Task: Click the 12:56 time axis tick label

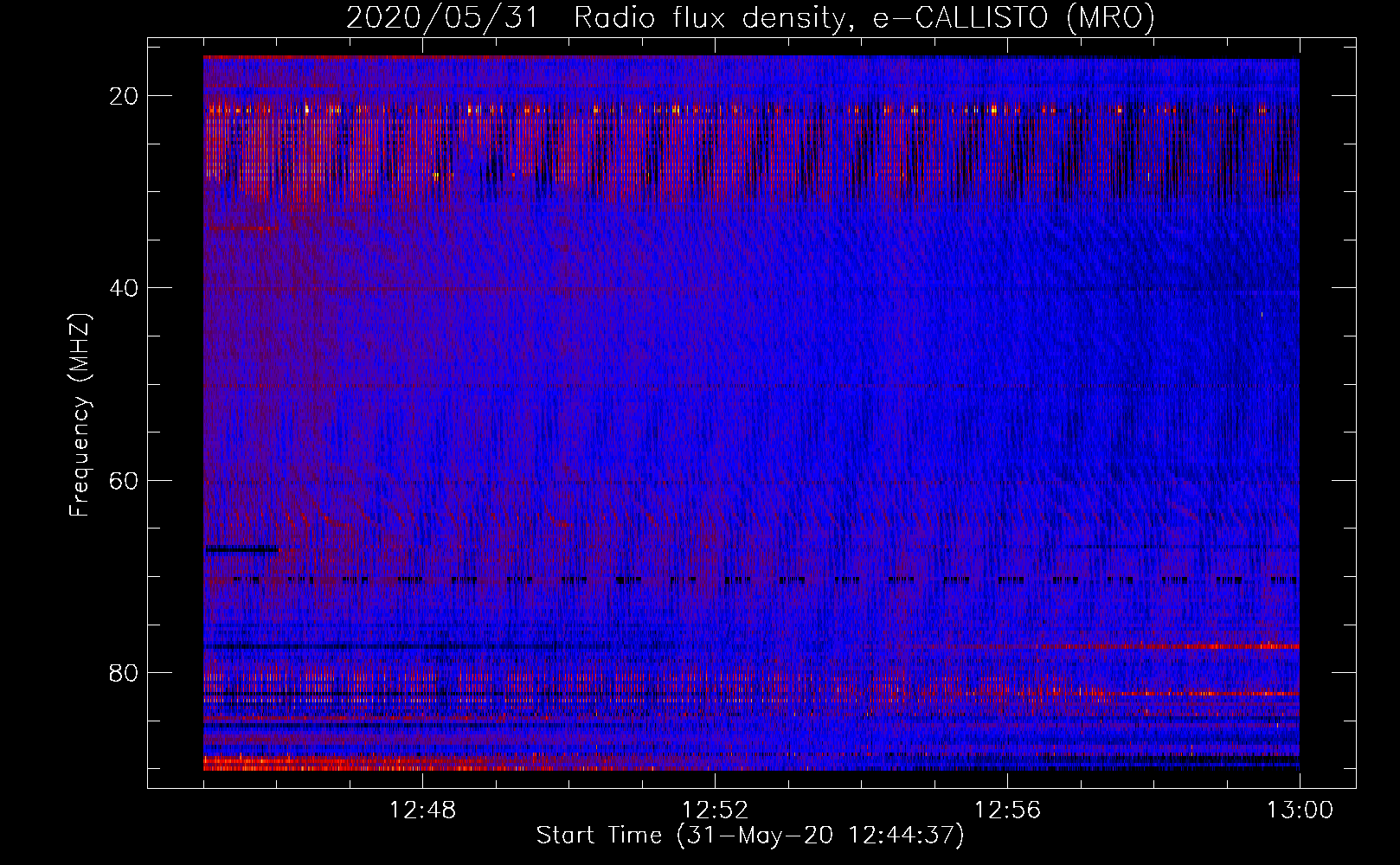Action: (x=1007, y=811)
